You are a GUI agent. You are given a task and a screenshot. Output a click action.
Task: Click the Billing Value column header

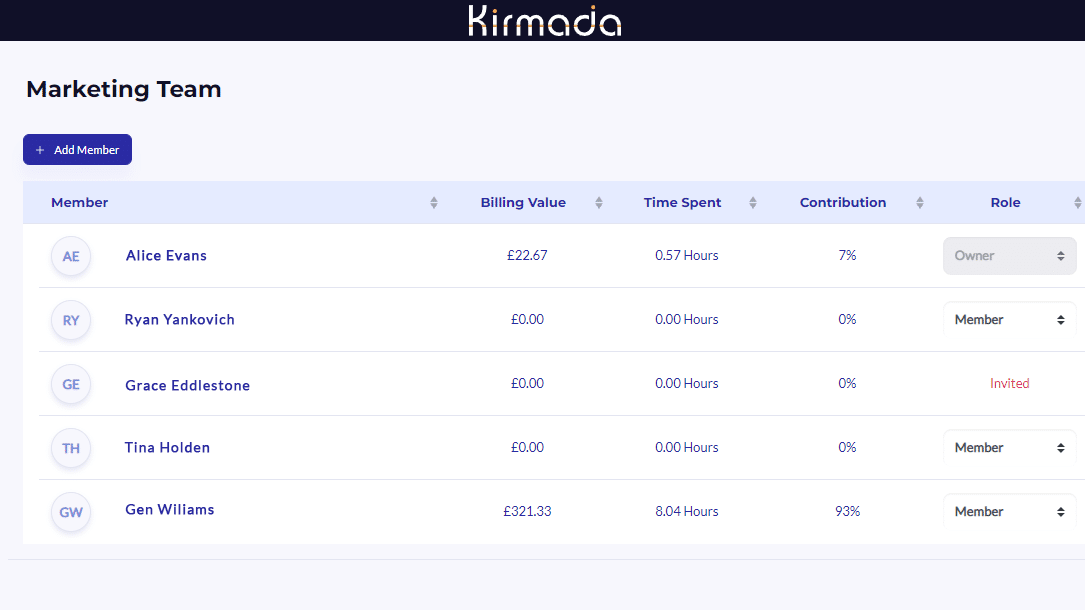click(x=523, y=203)
